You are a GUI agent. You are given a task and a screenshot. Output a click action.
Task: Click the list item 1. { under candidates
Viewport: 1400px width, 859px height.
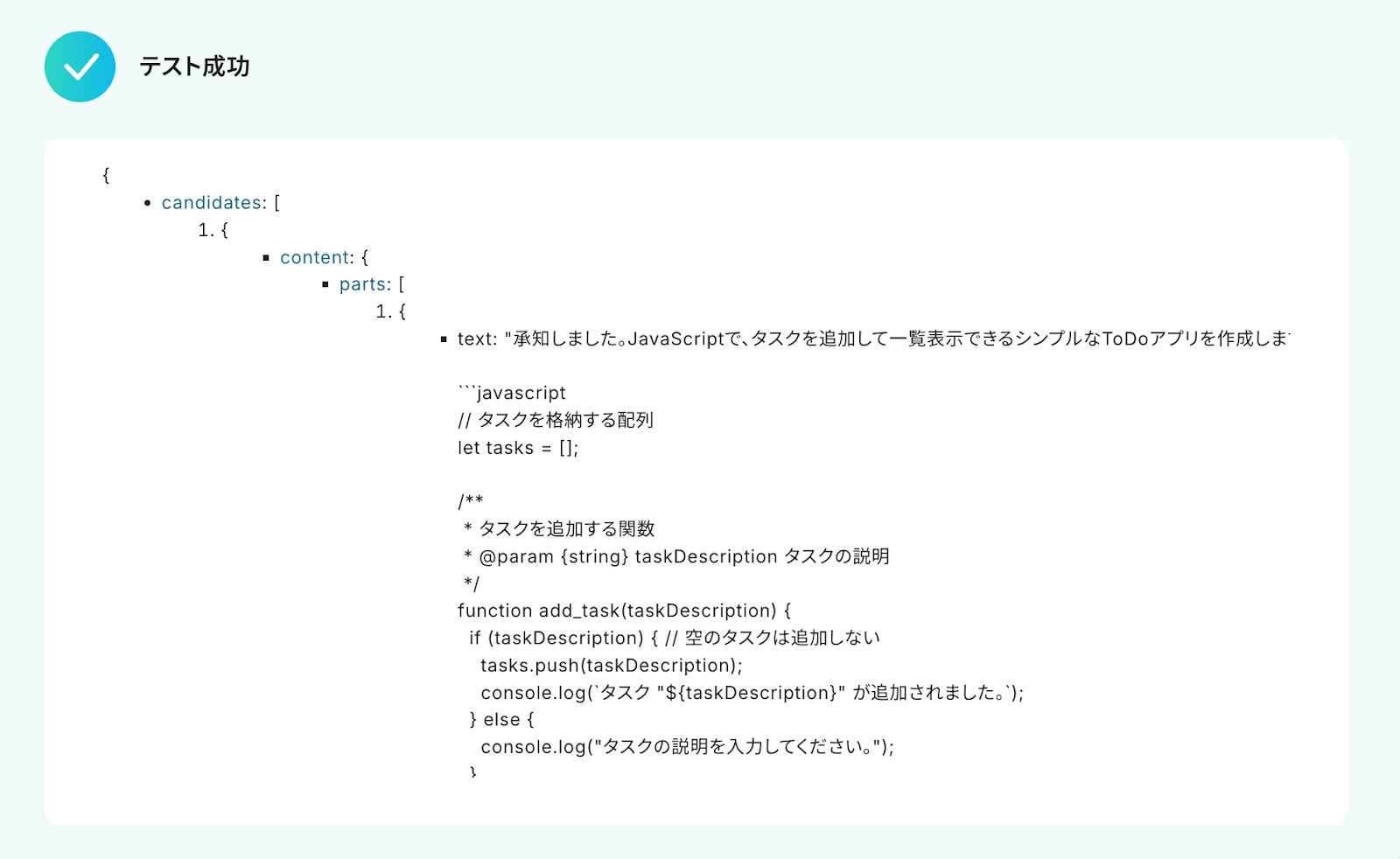pos(213,230)
